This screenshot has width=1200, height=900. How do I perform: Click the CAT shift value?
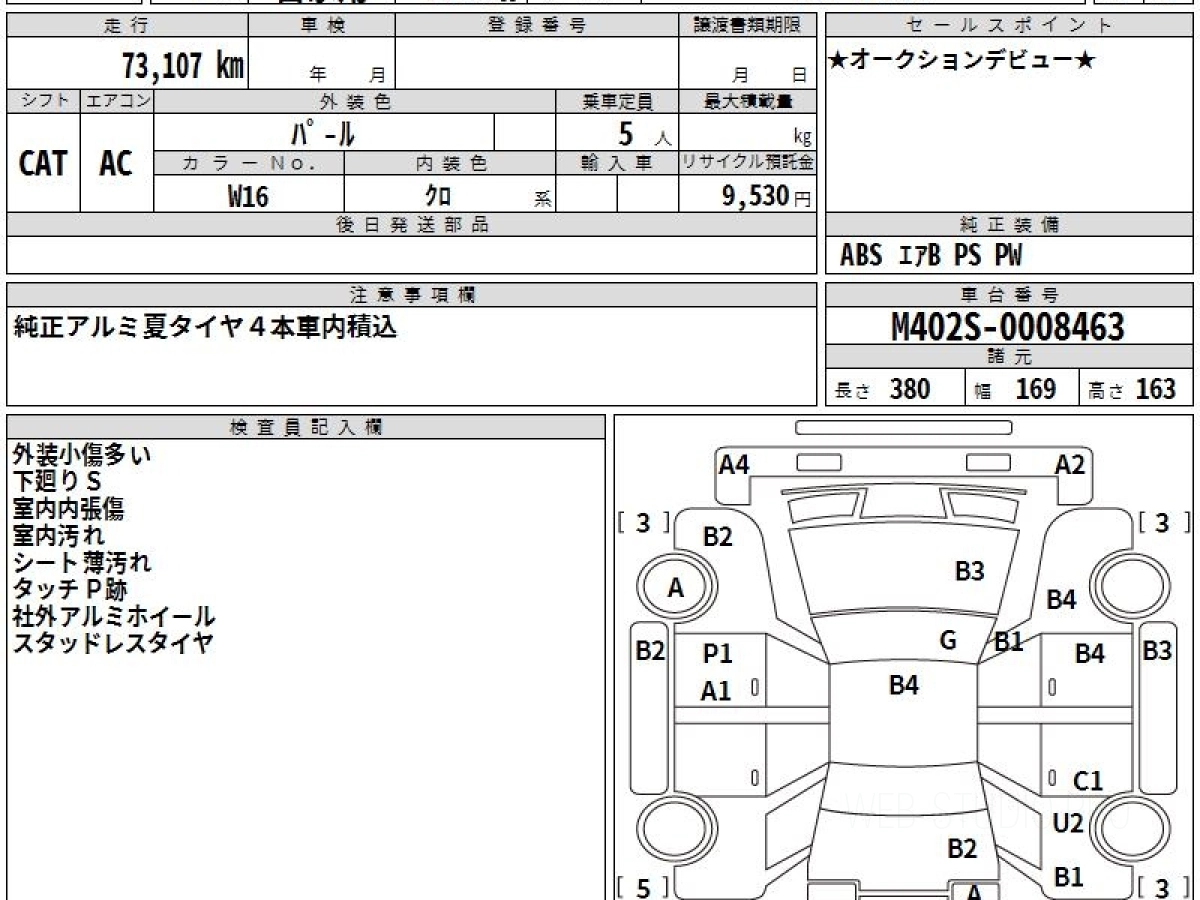pos(43,163)
